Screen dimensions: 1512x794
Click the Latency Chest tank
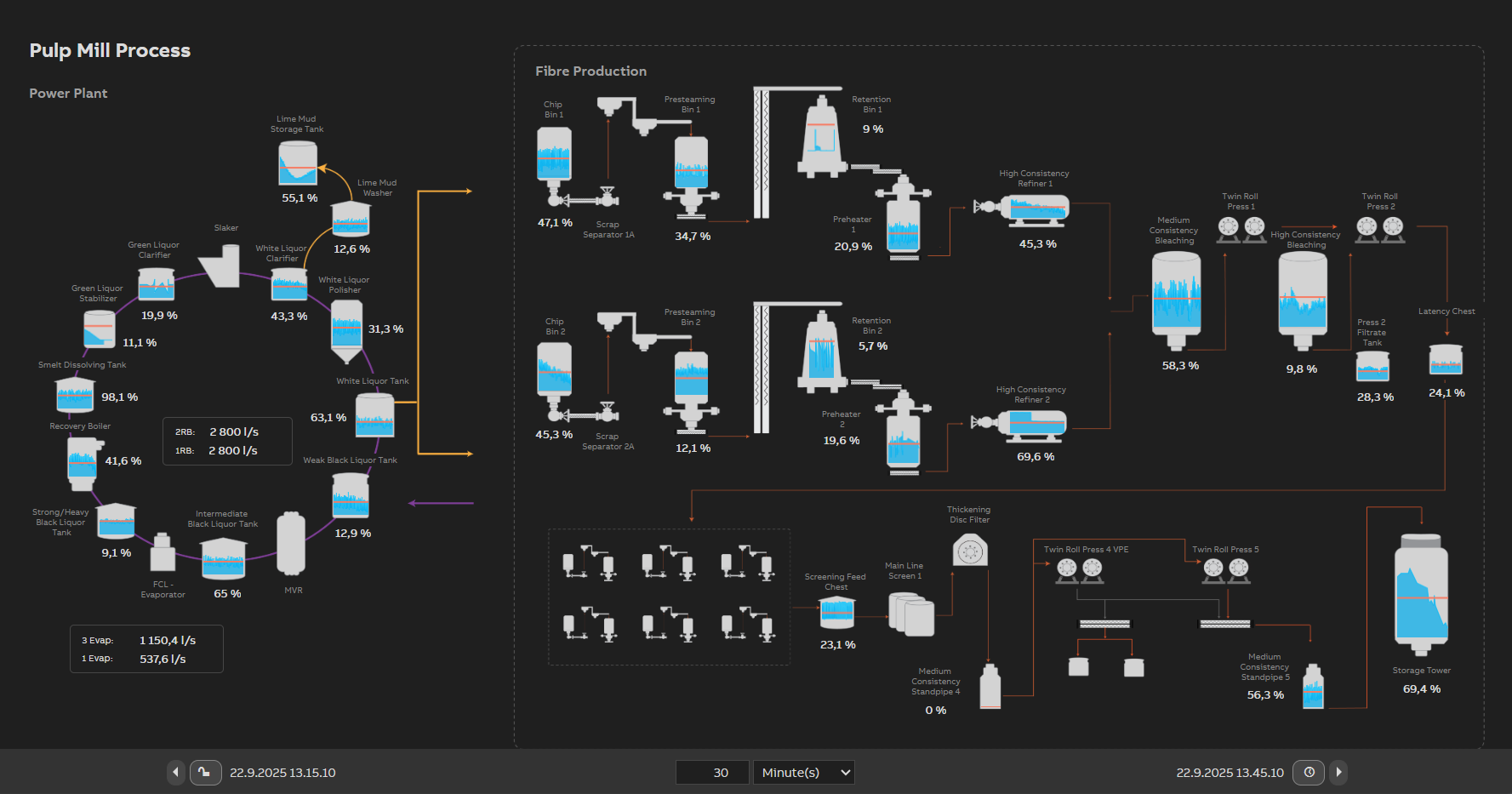pyautogui.click(x=1446, y=360)
